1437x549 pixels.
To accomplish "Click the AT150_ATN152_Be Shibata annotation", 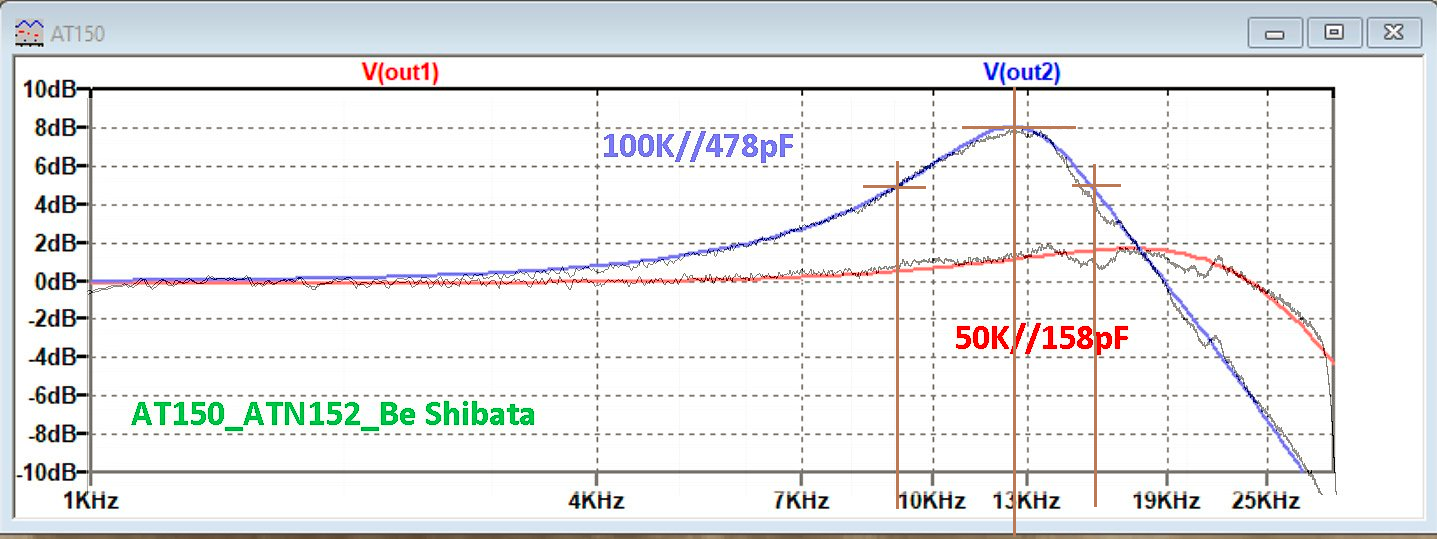I will (x=333, y=414).
